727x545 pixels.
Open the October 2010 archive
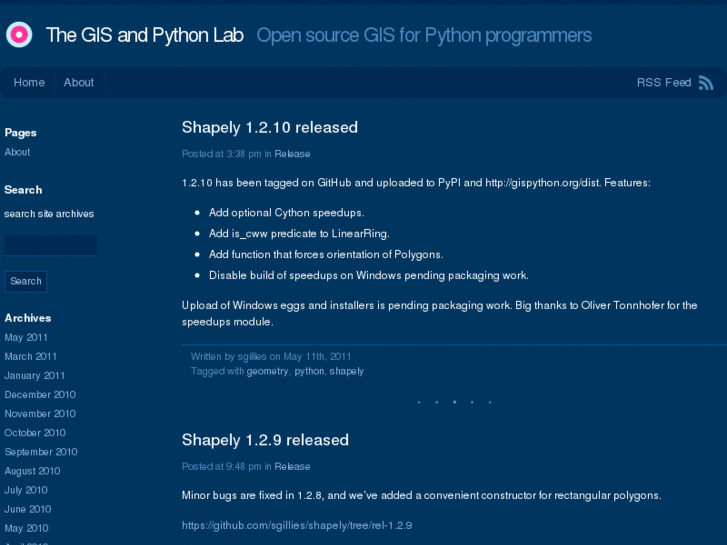point(35,433)
